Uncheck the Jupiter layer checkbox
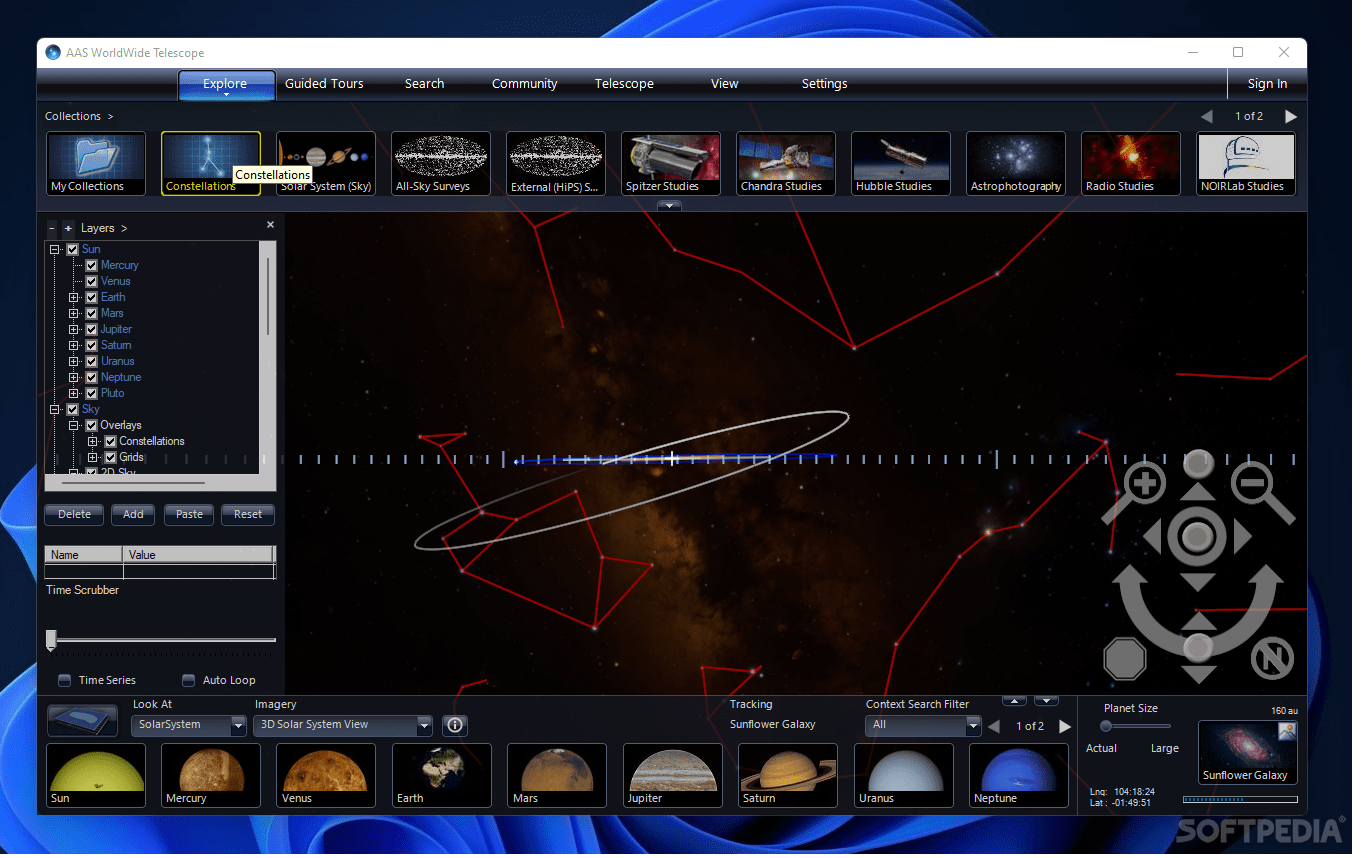The height and width of the screenshot is (858, 1361). tap(92, 330)
